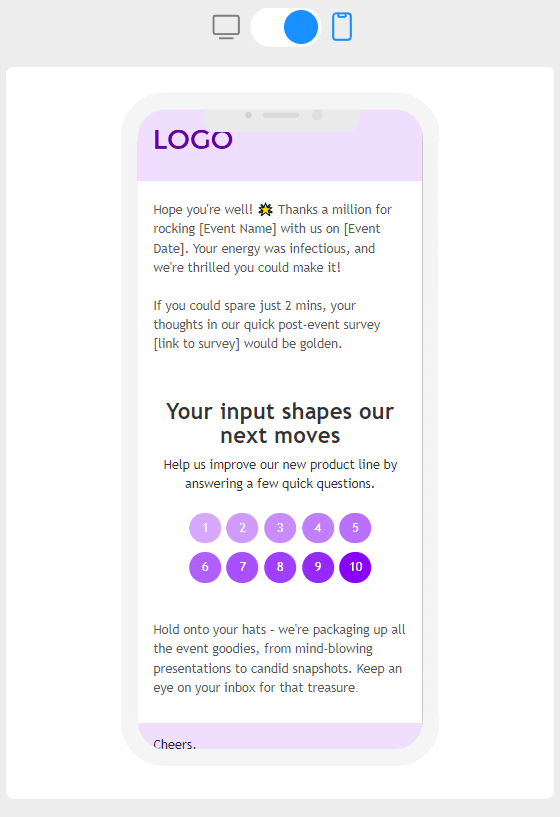560x817 pixels.
Task: Select rating circle number 2
Action: click(x=242, y=528)
